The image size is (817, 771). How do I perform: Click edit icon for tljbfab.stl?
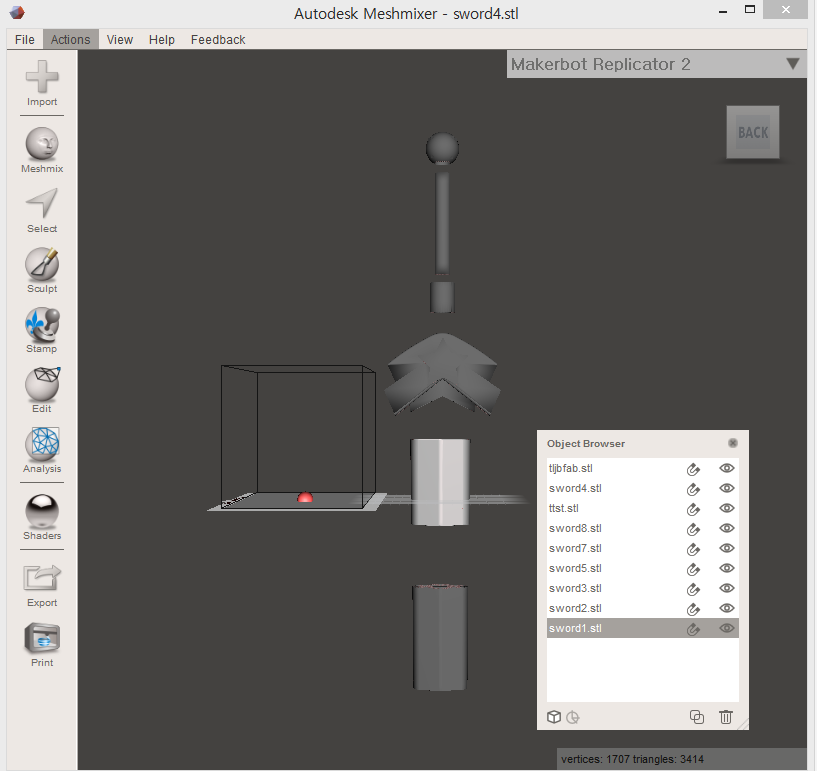click(x=693, y=469)
